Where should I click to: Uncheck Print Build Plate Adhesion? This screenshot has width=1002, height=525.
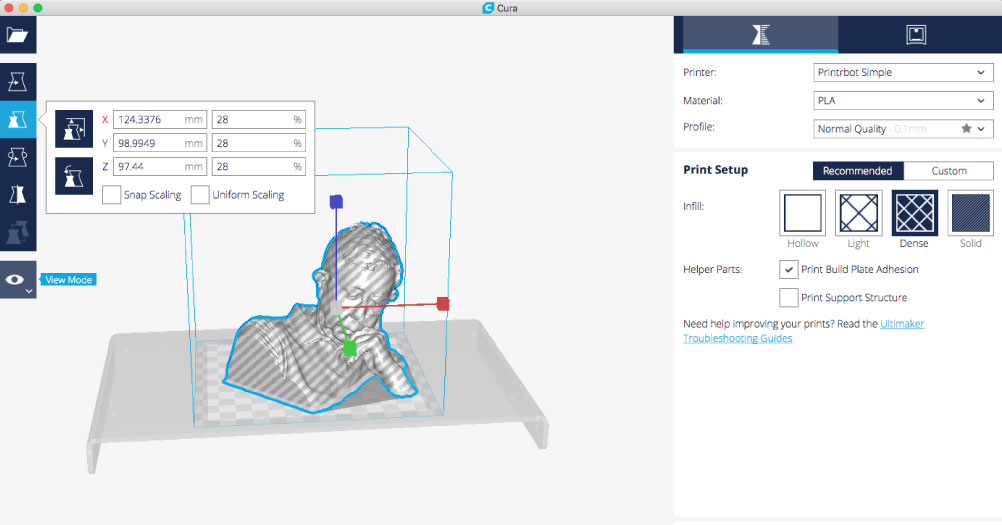tap(789, 270)
